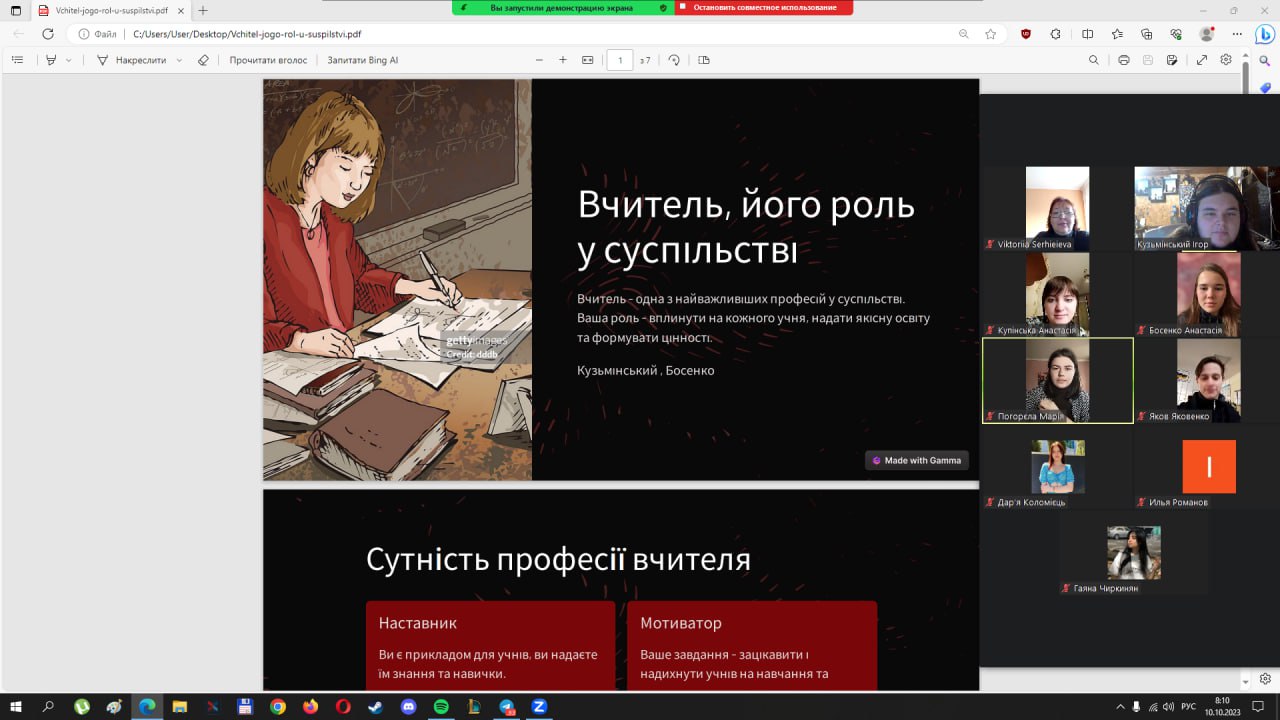Stop screen sharing red button
The width and height of the screenshot is (1280, 720).
pos(764,7)
